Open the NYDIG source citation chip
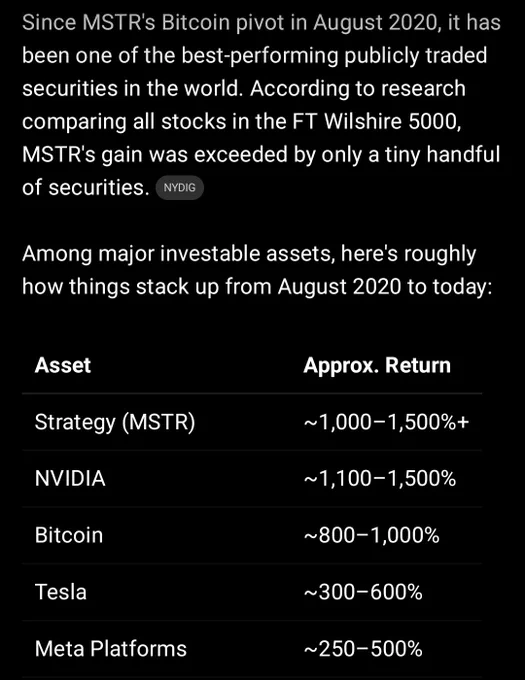This screenshot has height=680, width=525. point(179,188)
